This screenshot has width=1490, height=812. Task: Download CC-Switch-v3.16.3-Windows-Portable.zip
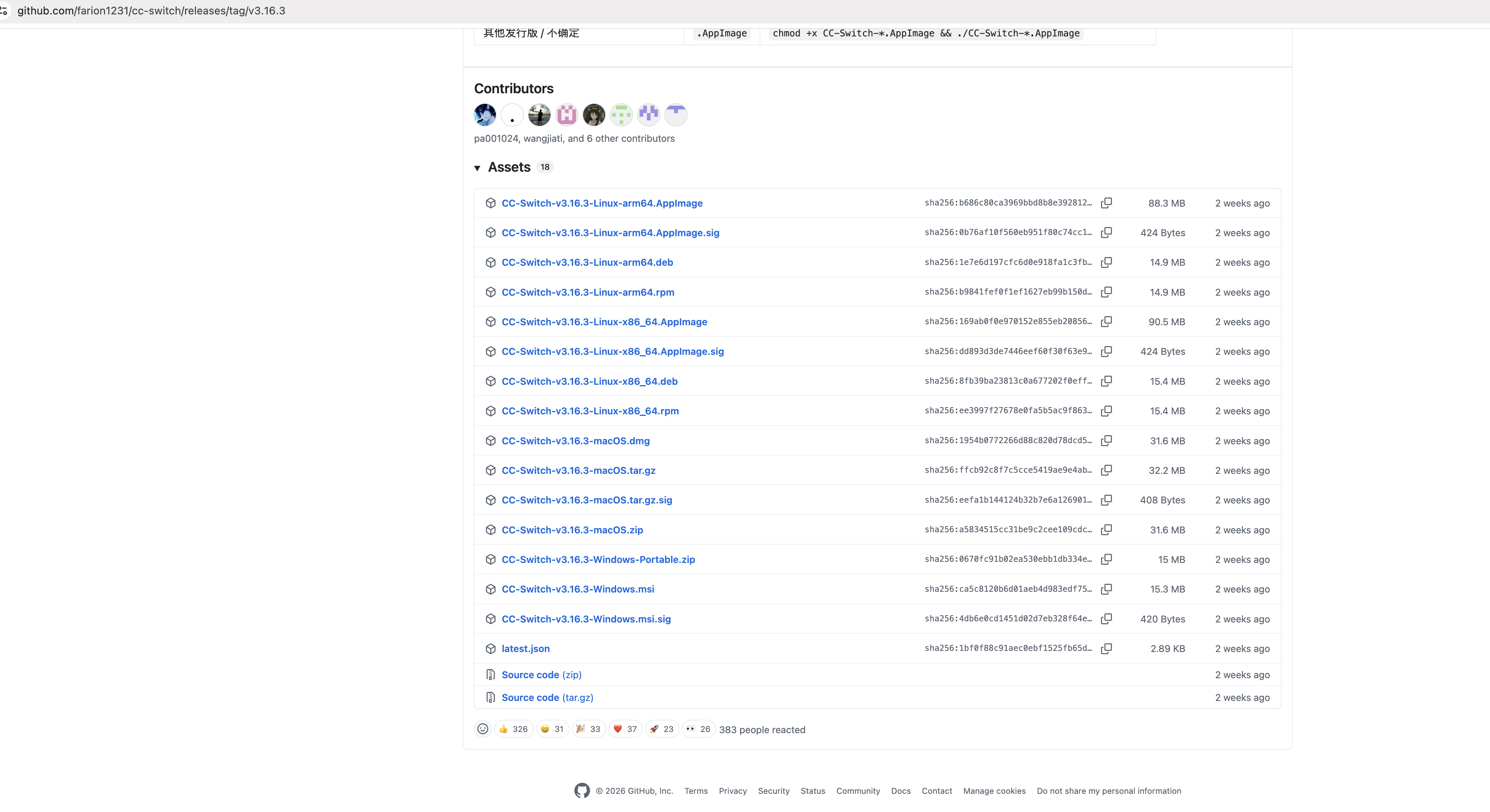tap(598, 559)
